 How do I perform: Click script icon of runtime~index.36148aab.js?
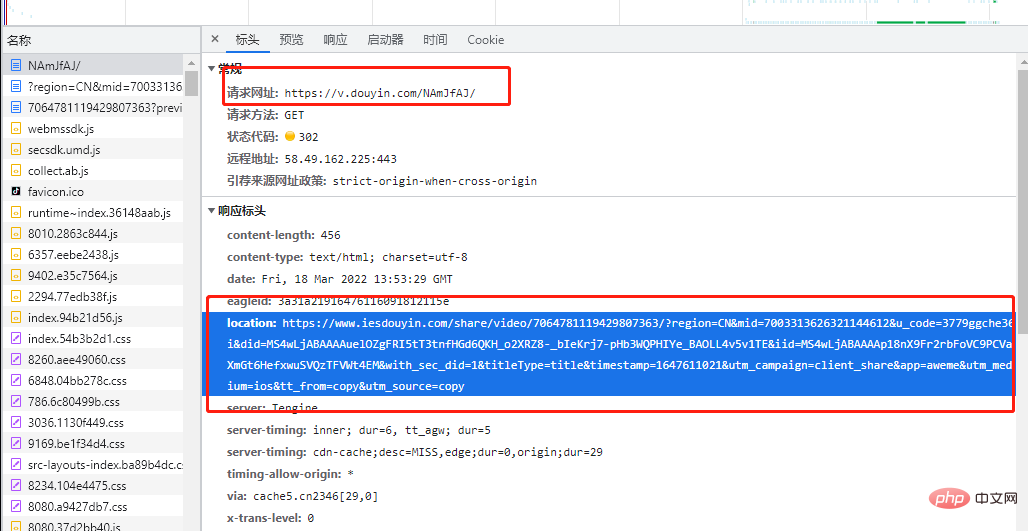pyautogui.click(x=16, y=212)
